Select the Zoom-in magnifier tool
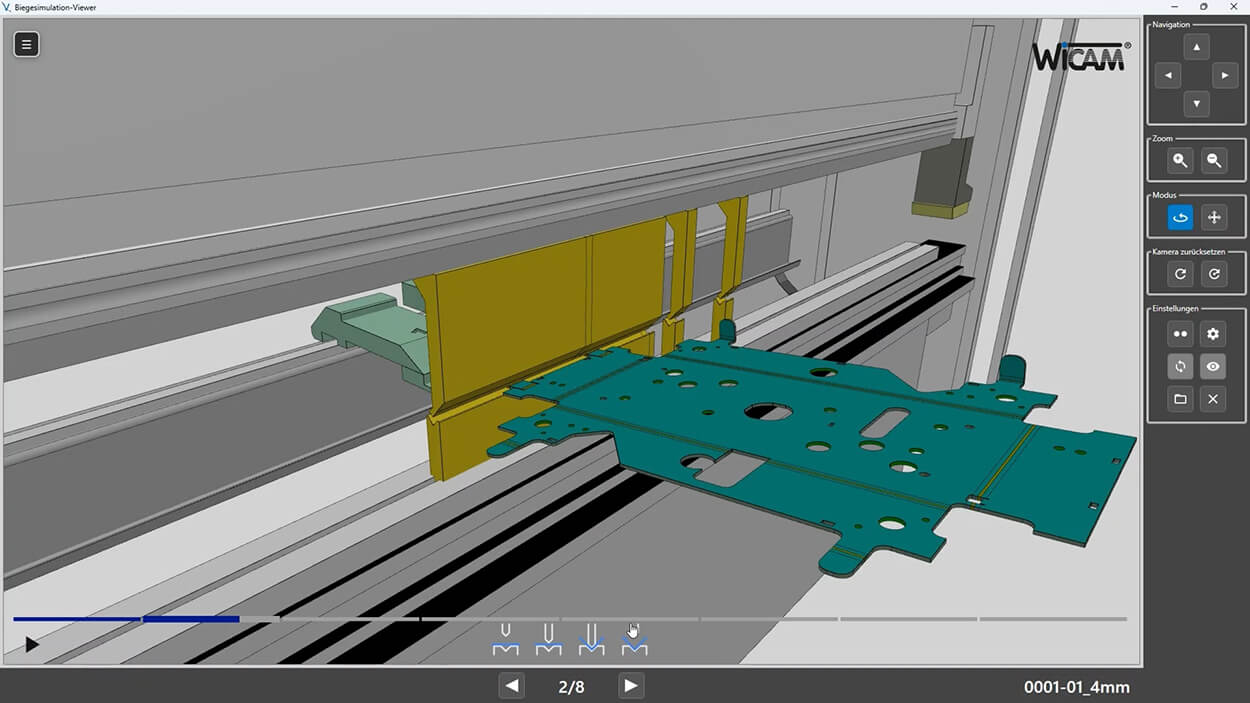Screen dimensions: 1250x703 coord(1179,160)
